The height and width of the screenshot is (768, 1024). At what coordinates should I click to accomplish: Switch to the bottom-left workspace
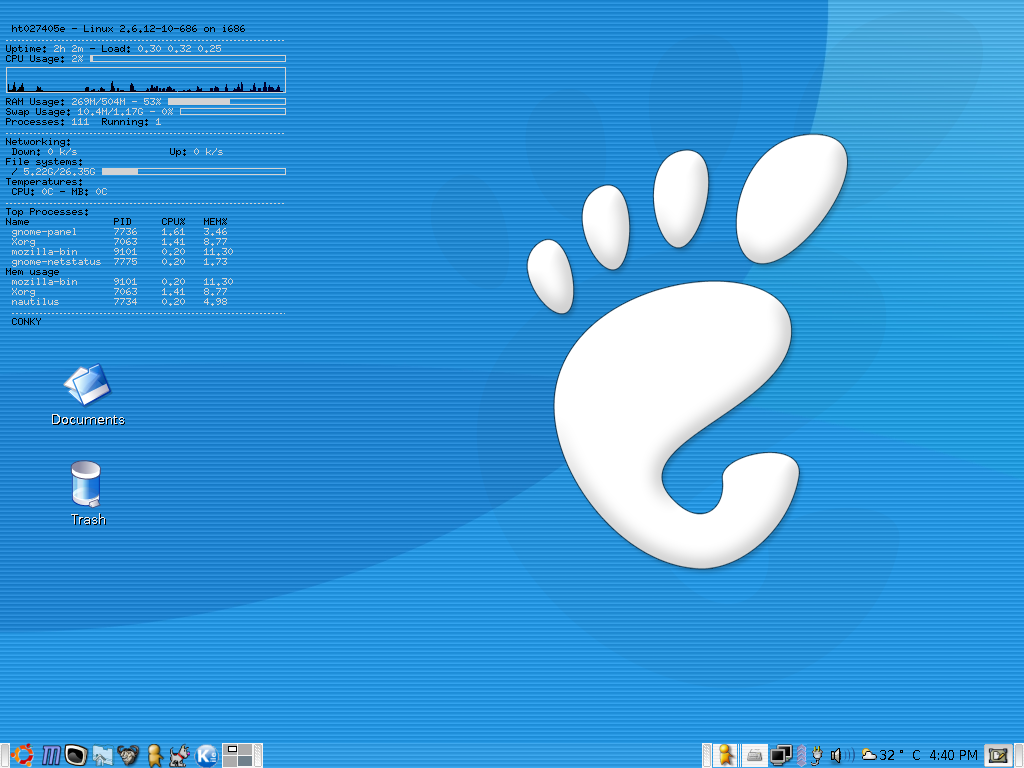[231, 761]
